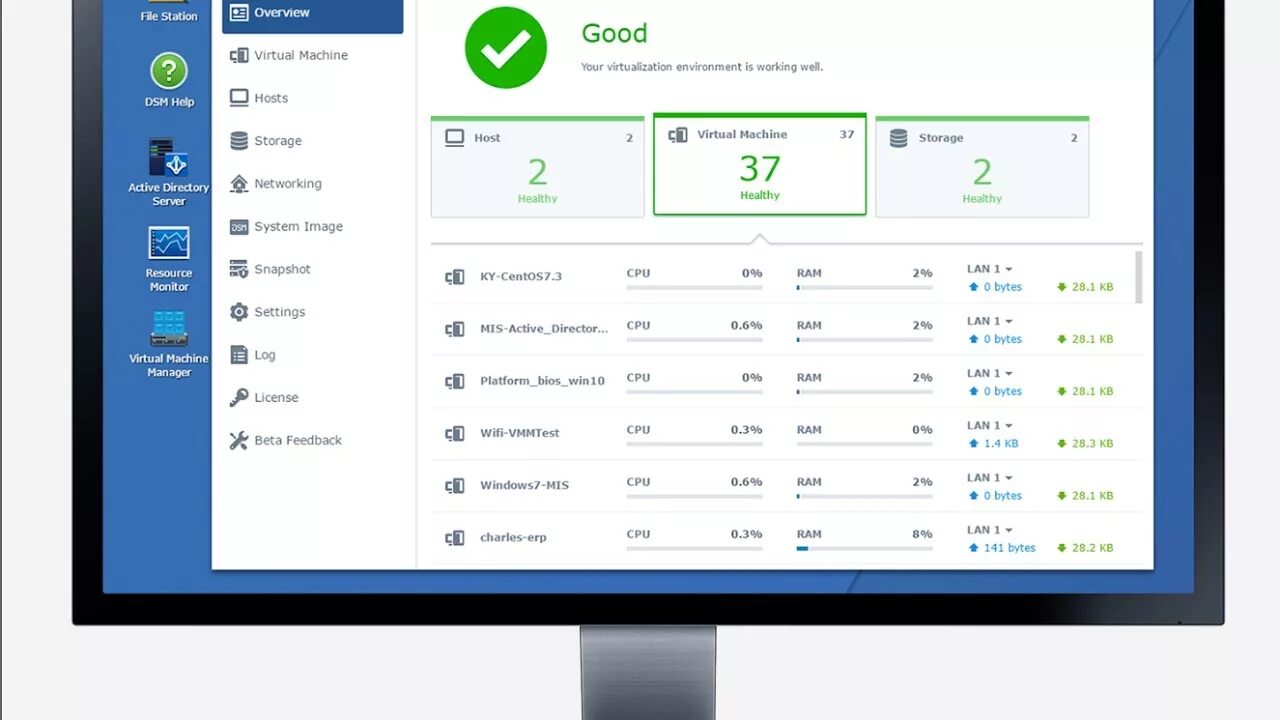The height and width of the screenshot is (720, 1280).
Task: Select the Host summary card
Action: [x=538, y=167]
